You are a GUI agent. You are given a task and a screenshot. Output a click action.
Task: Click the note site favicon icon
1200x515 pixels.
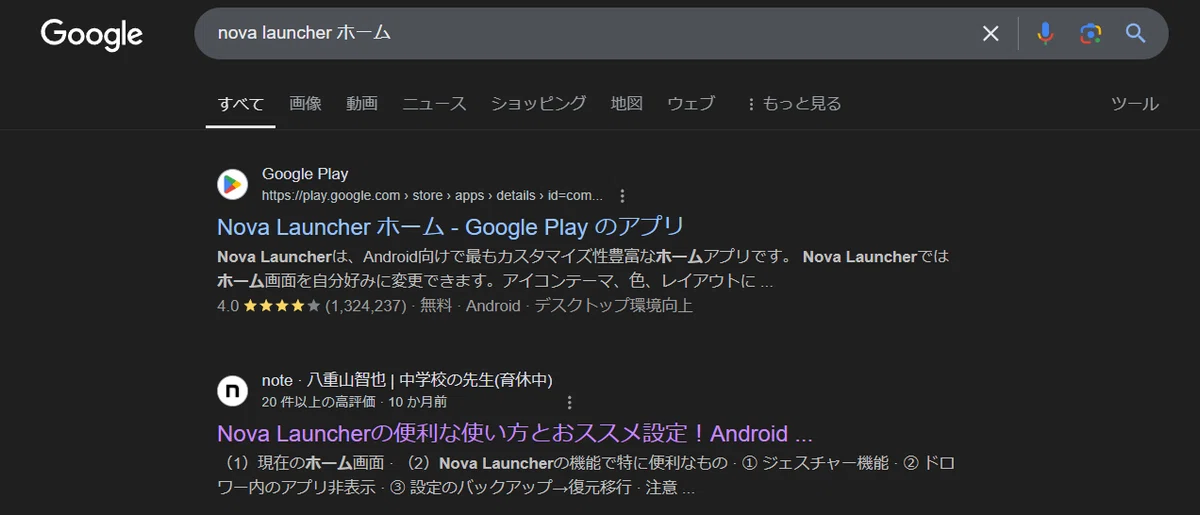click(x=232, y=390)
